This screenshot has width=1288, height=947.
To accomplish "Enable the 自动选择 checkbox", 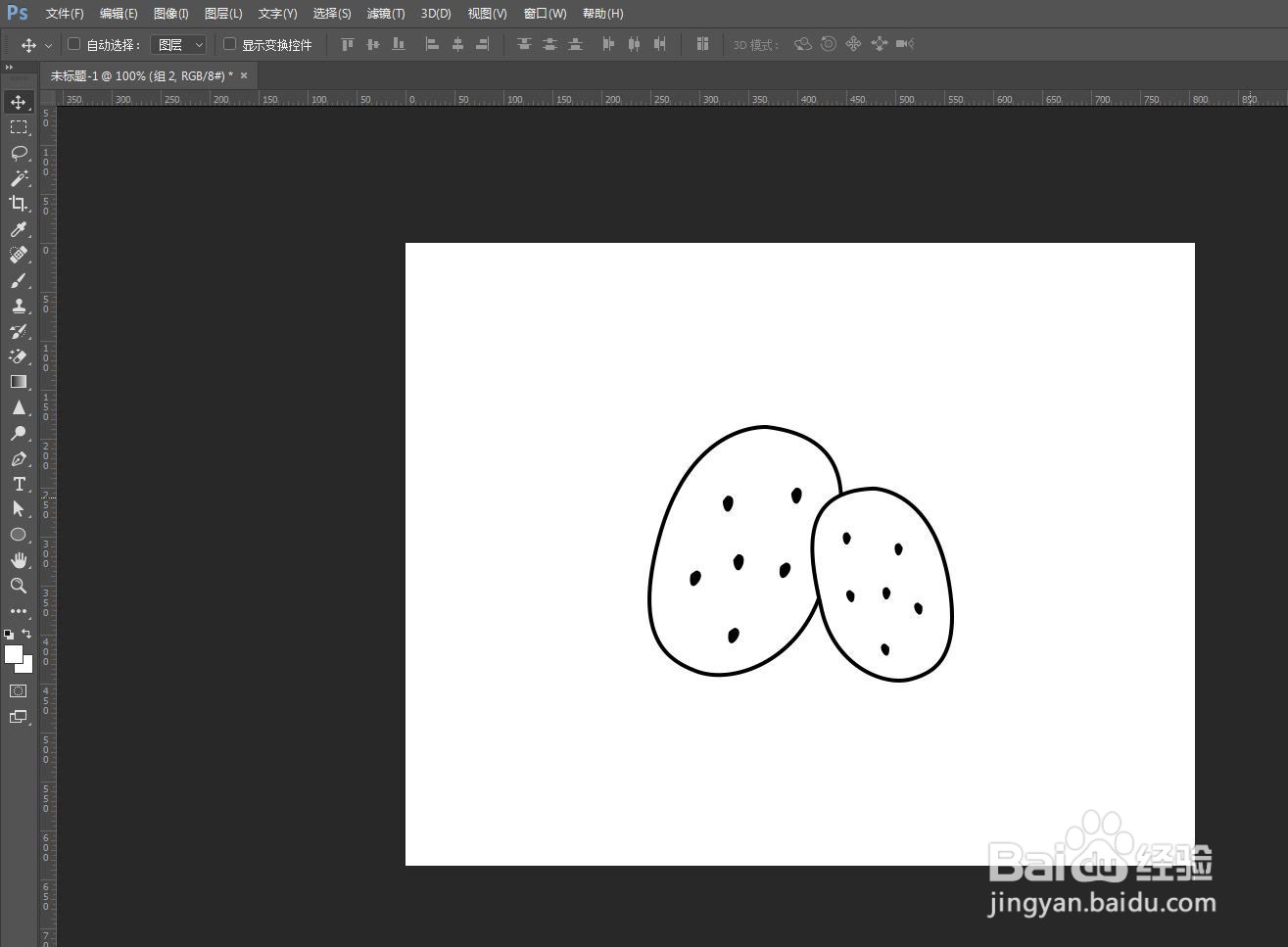I will coord(73,44).
